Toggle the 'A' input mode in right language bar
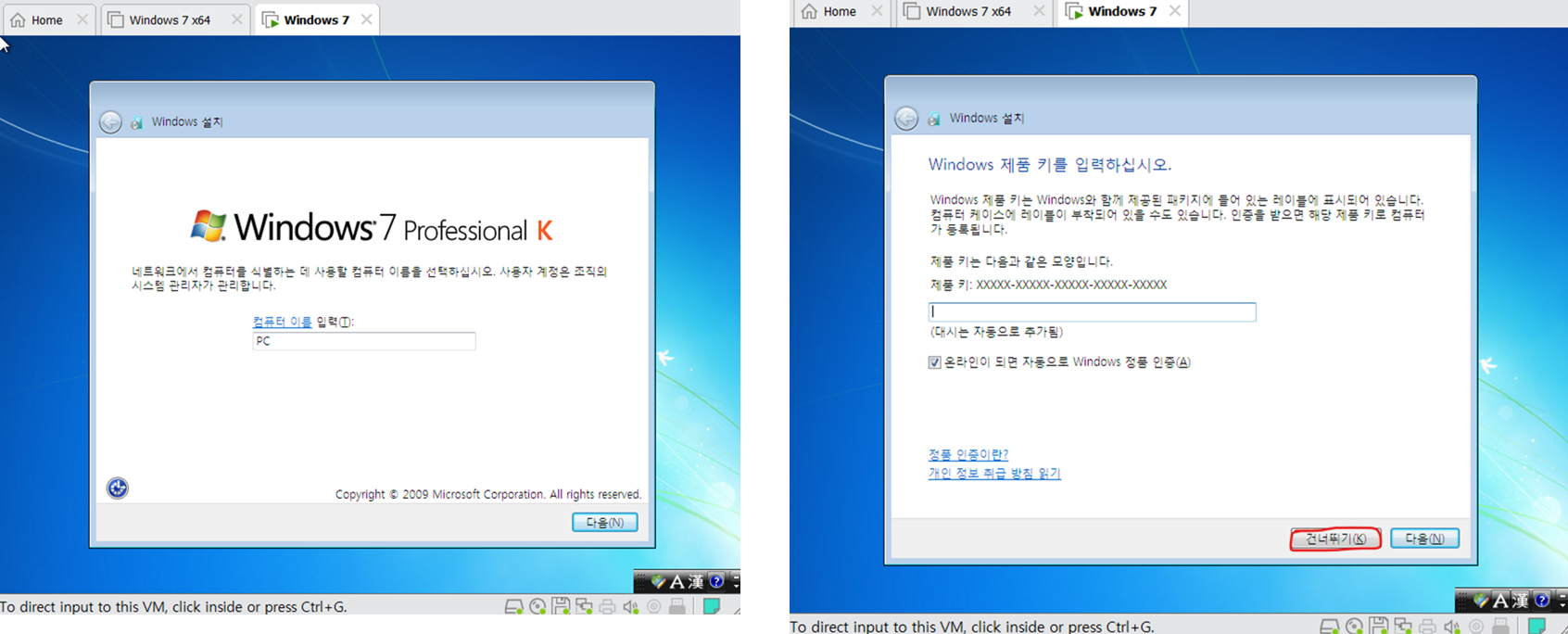 point(1500,601)
